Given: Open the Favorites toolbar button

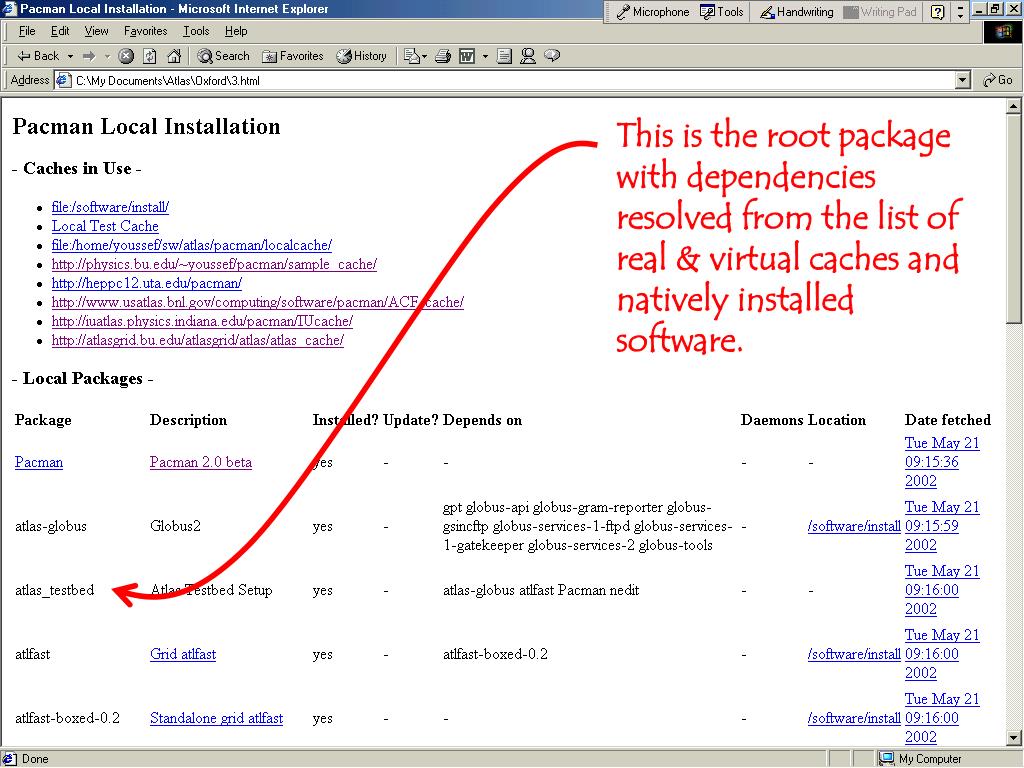Looking at the screenshot, I should (x=292, y=56).
